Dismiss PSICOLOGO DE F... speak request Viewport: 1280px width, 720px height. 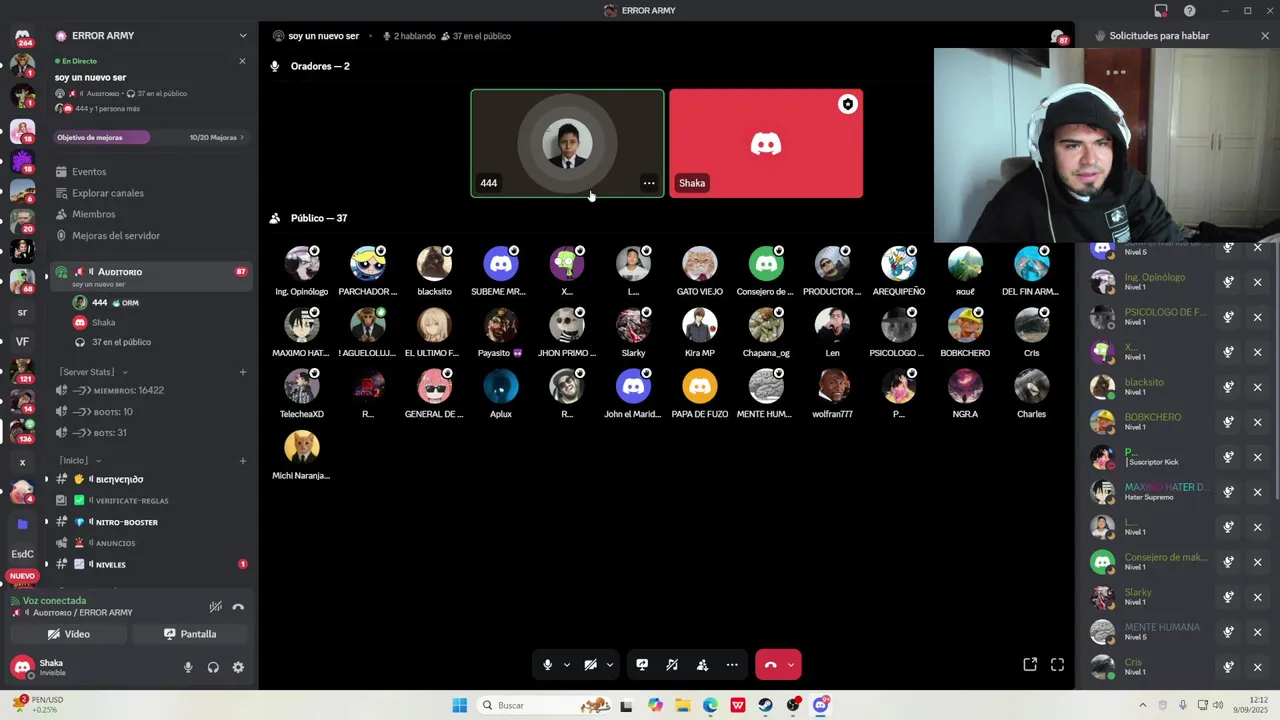tap(1258, 317)
